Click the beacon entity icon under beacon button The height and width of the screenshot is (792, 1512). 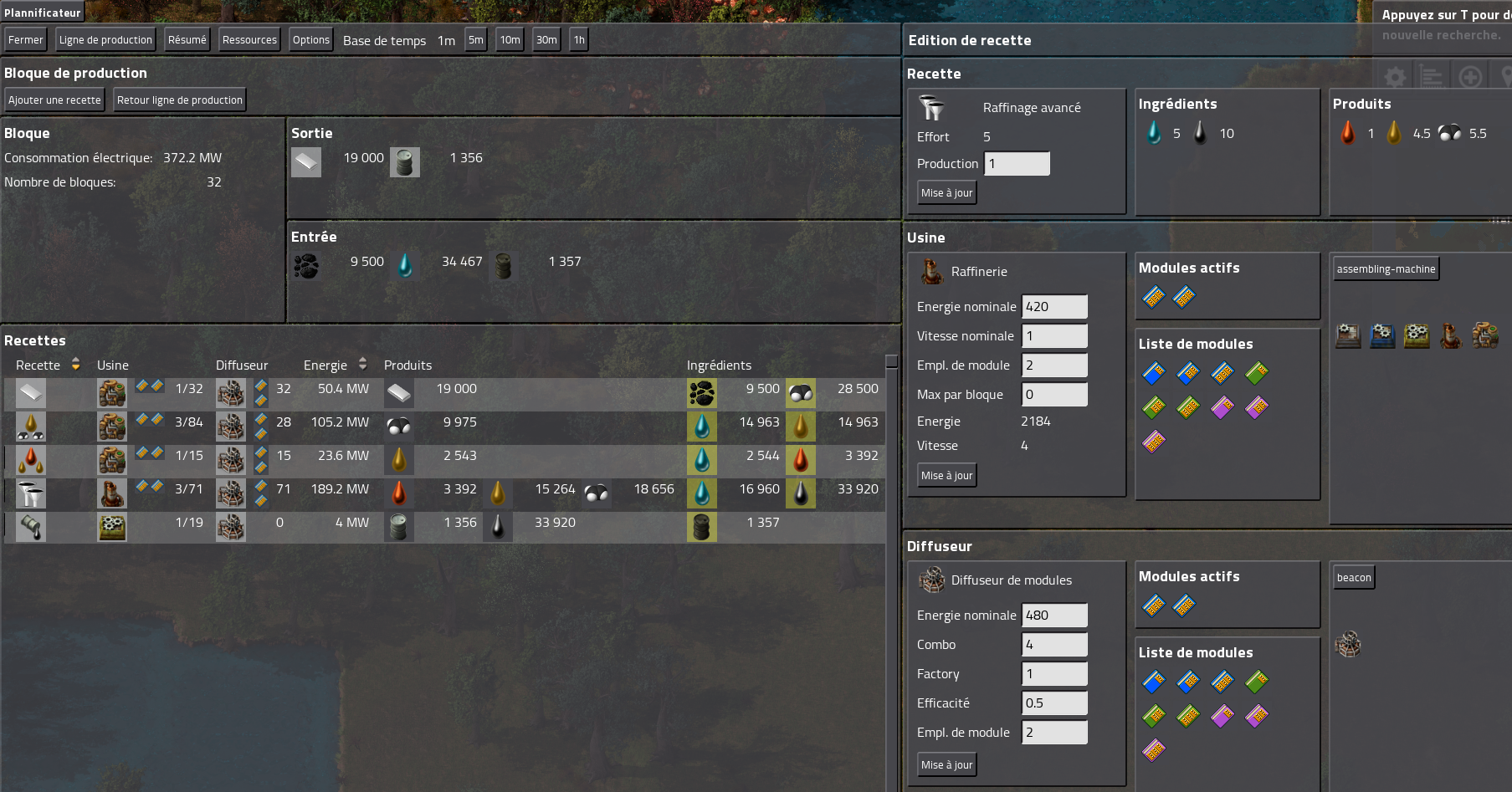coord(1348,644)
